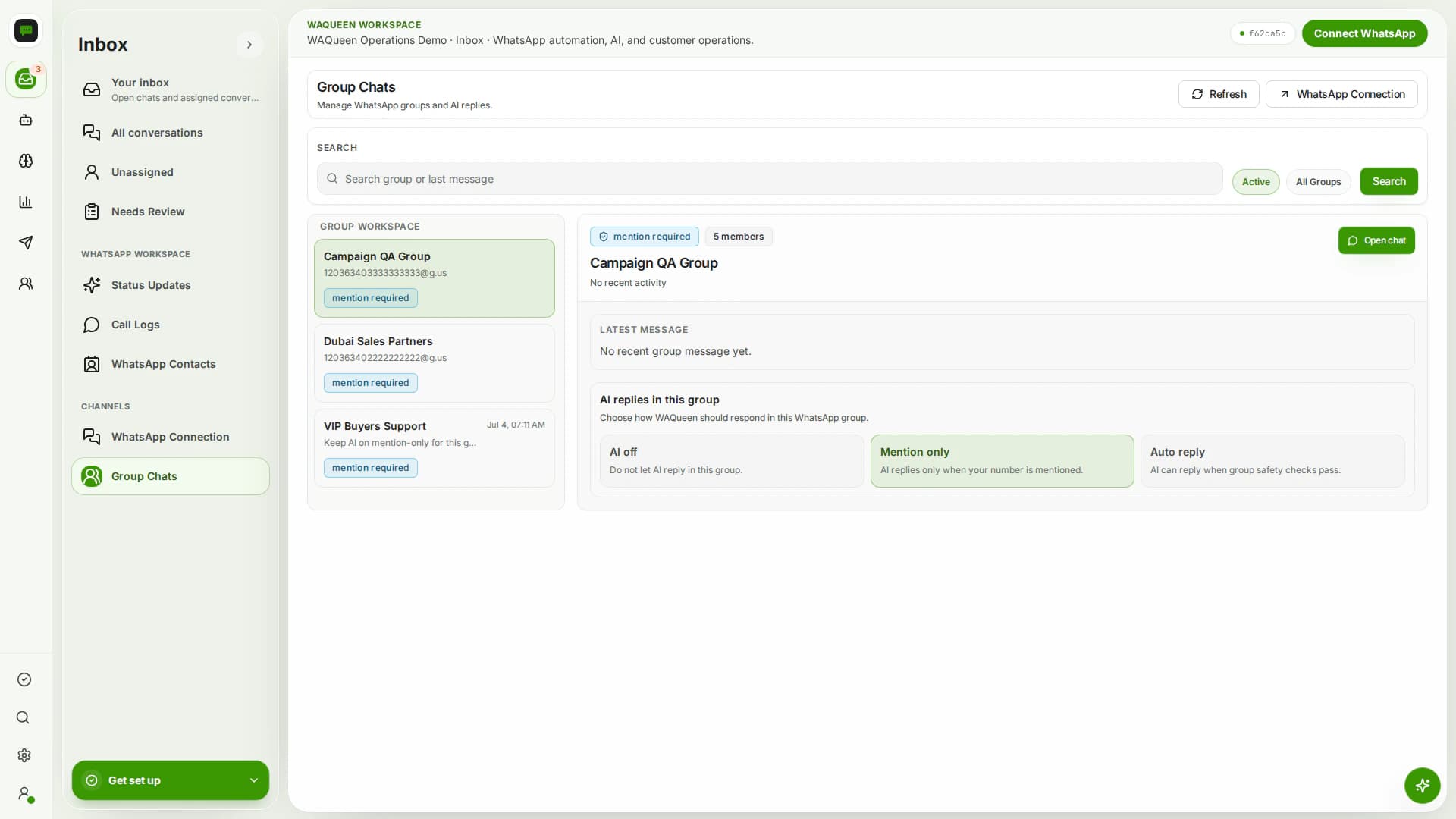Image resolution: width=1456 pixels, height=819 pixels.
Task: Go to Status Updates
Action: coord(171,285)
